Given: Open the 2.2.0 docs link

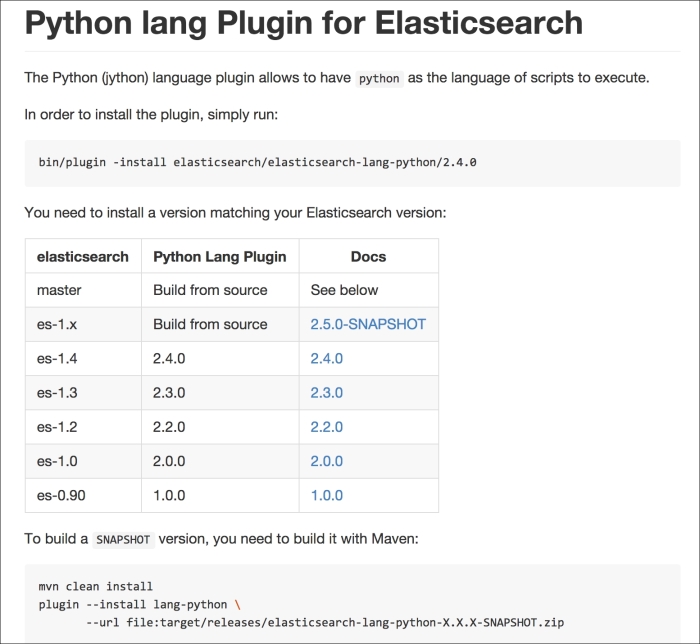Looking at the screenshot, I should [326, 427].
